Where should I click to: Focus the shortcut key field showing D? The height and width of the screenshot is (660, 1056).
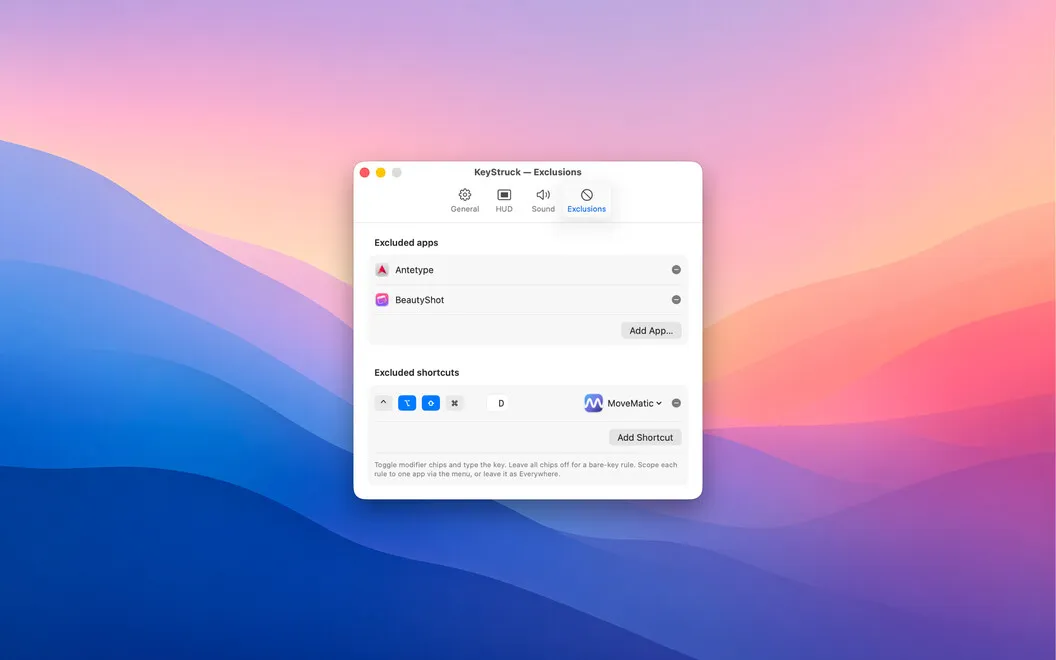[x=498, y=403]
